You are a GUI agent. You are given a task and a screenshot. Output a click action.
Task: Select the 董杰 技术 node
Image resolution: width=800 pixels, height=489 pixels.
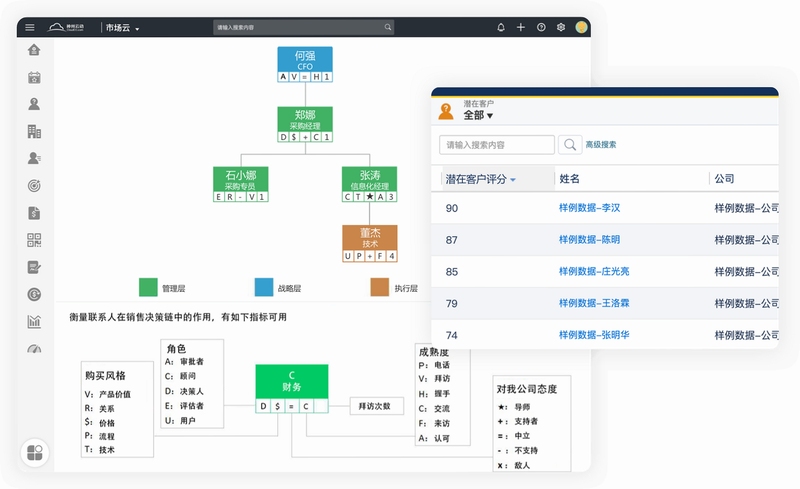(x=370, y=243)
